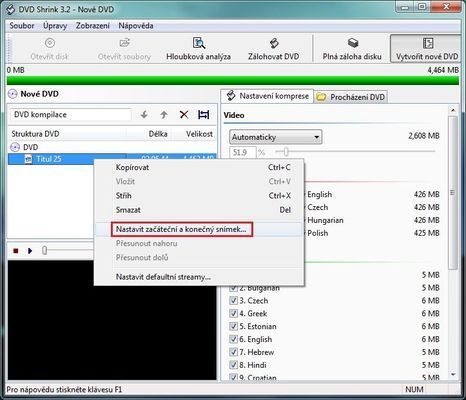Screen dimensions: 466x400
Task: Choose Kopírovat in context menu
Action: pos(199,167)
